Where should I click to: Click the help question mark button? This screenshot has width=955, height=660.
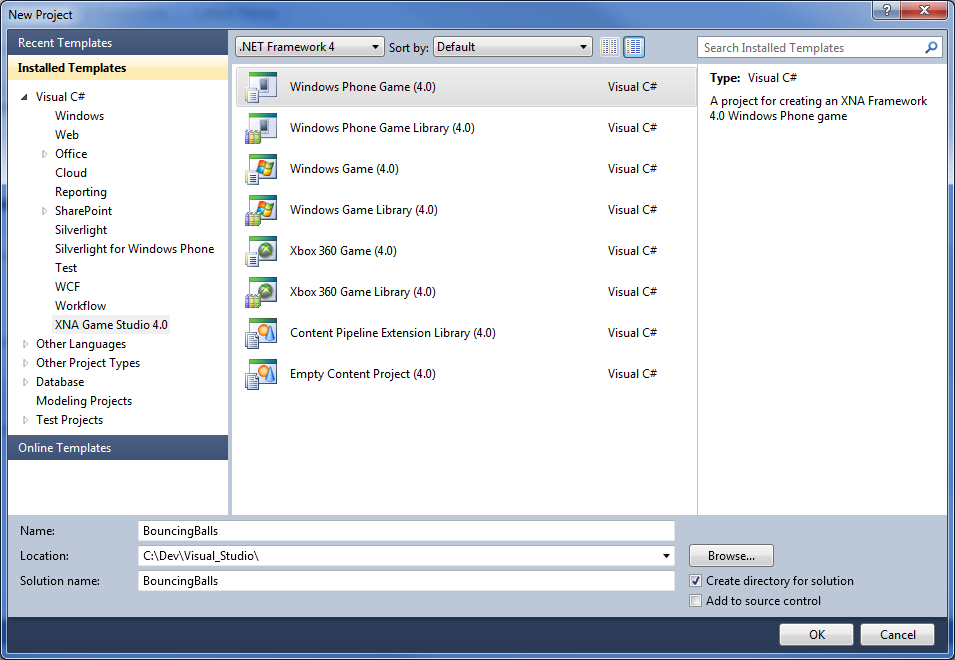point(887,10)
